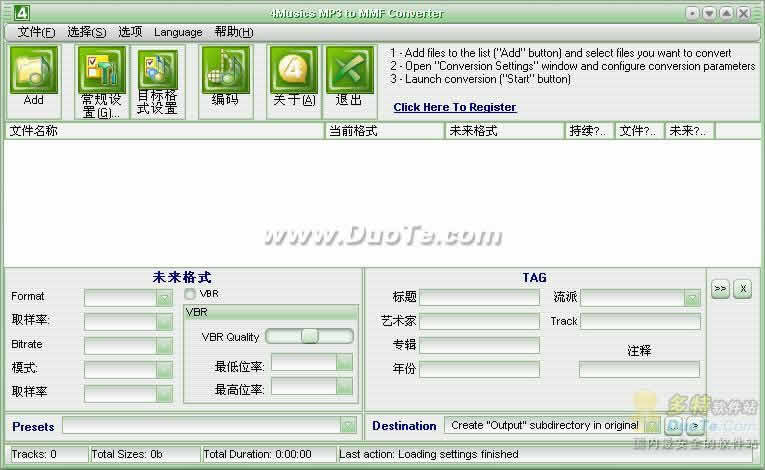Start conversion with the 编码 icon
The width and height of the screenshot is (765, 470).
(x=225, y=70)
